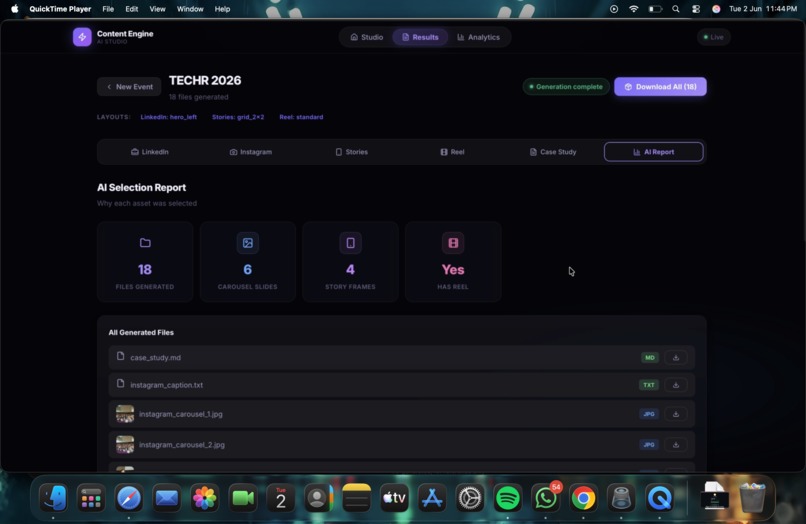Select the Instagram content tab
Screen dimensions: 806x524
coord(251,152)
